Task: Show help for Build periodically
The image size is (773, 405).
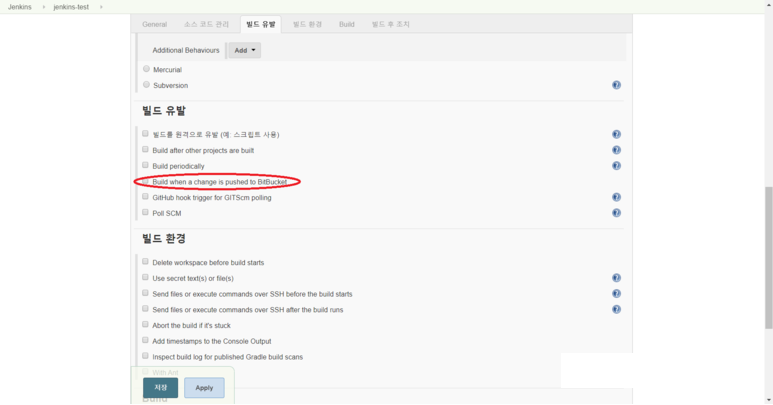Action: click(x=616, y=166)
